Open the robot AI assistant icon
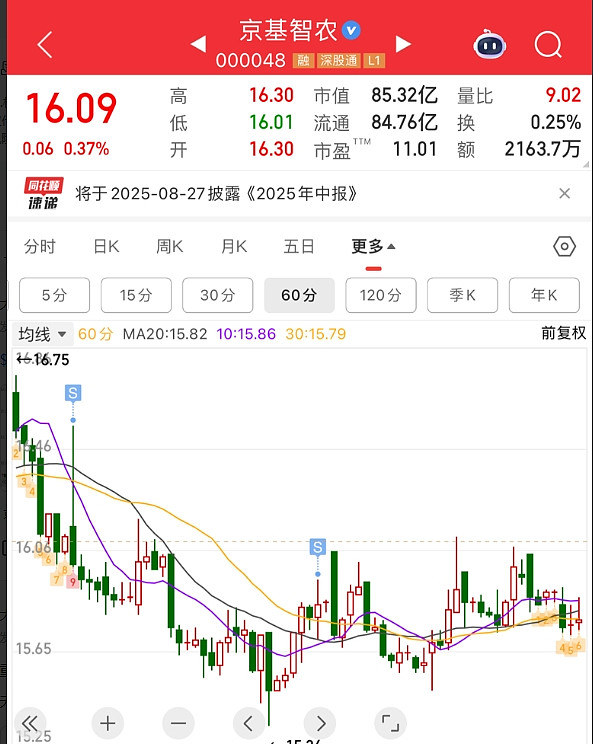Viewport: 593px width, 744px height. 490,45
